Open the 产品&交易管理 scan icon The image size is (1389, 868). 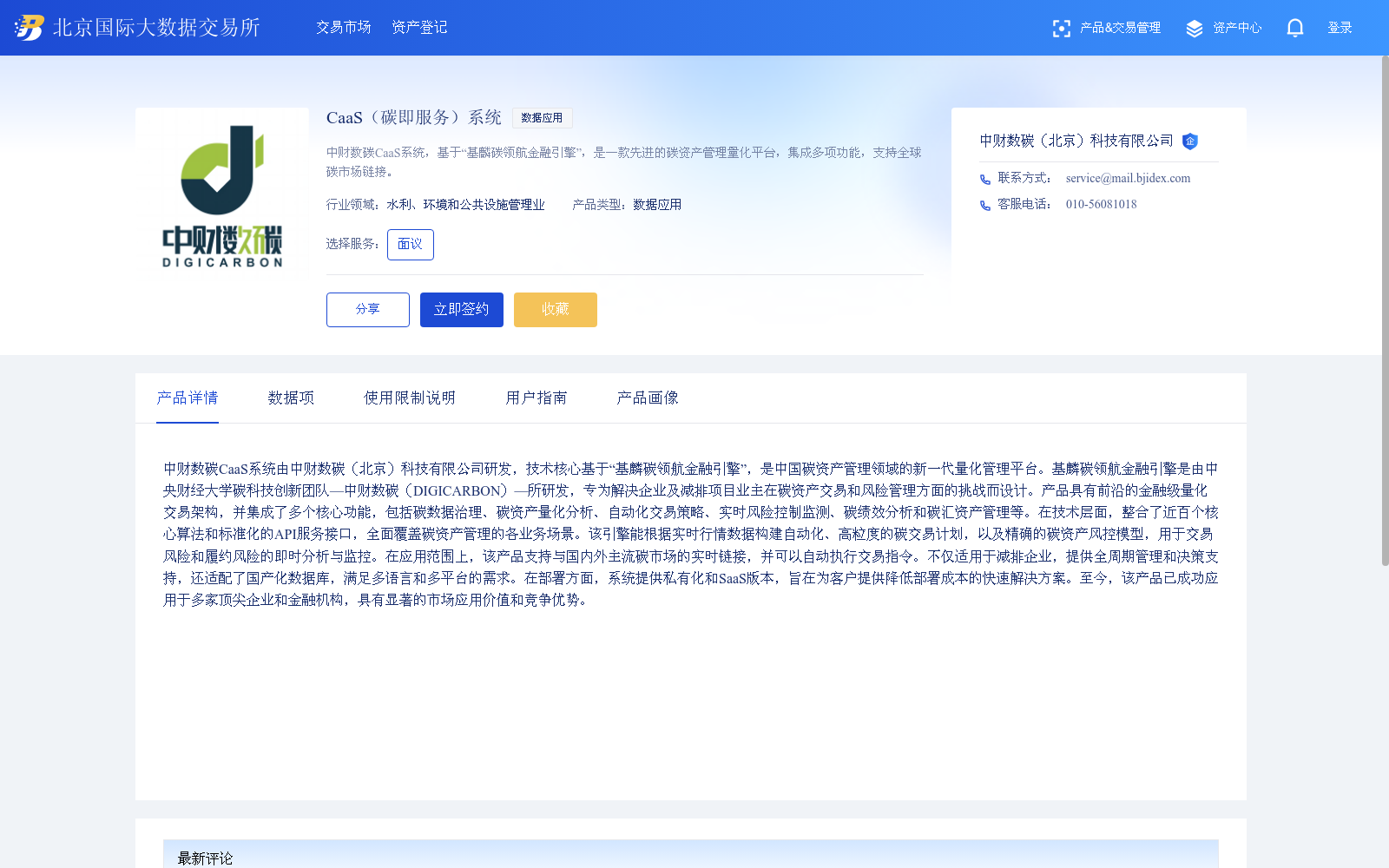pyautogui.click(x=1061, y=29)
